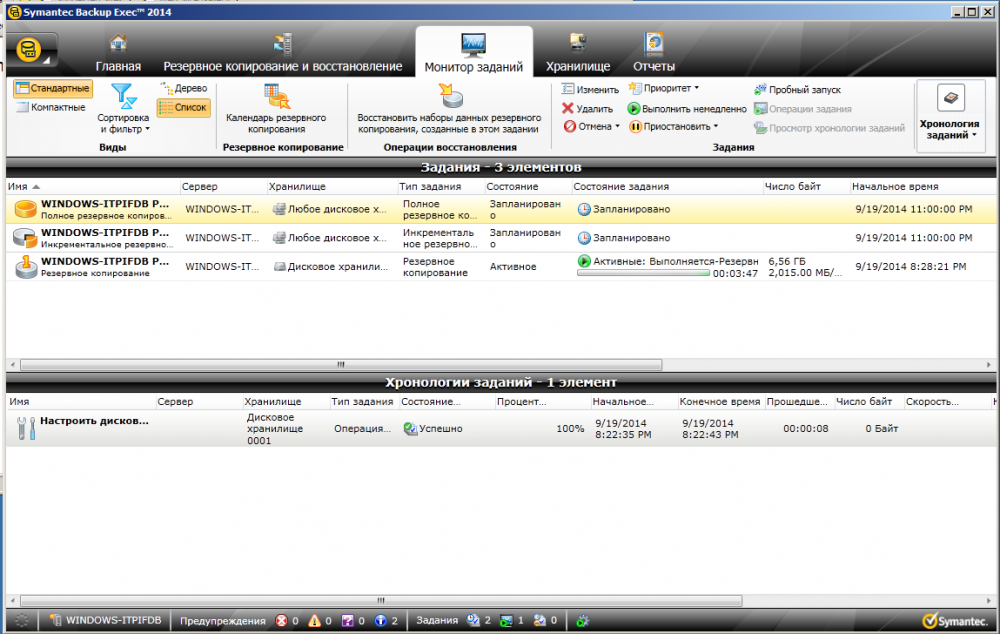Image resolution: width=1000 pixels, height=634 pixels.
Task: Click the green gear services icon
Action: pos(582,621)
